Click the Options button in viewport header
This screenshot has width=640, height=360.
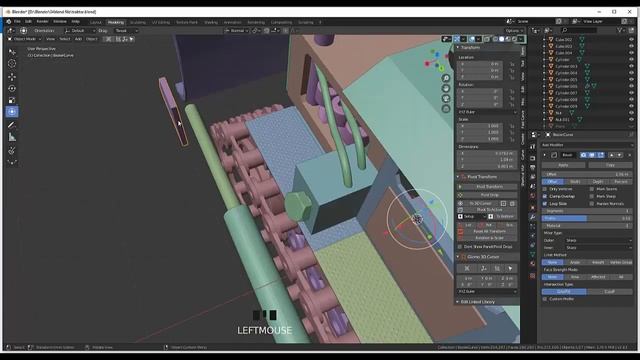point(513,31)
